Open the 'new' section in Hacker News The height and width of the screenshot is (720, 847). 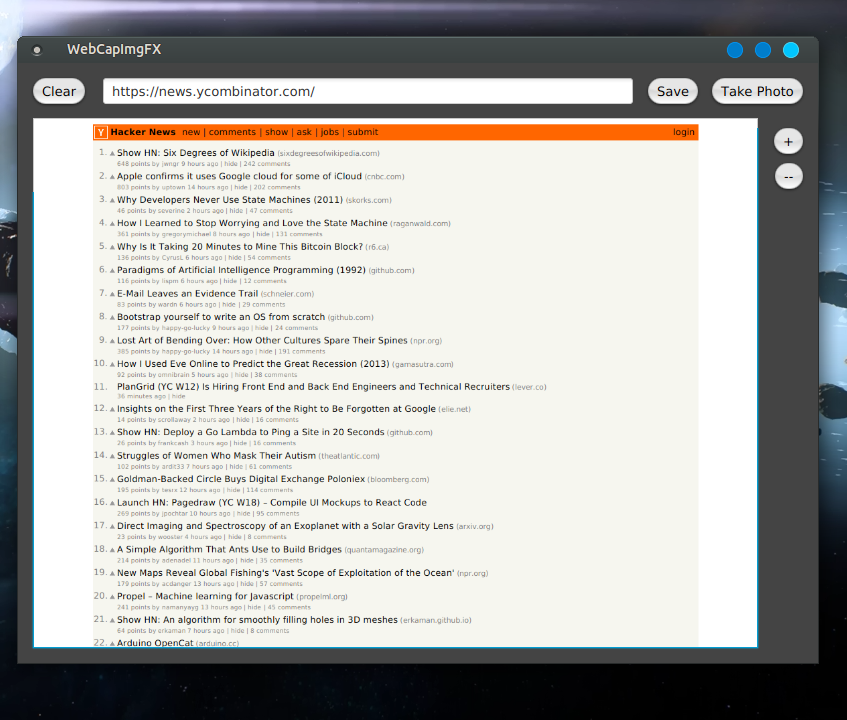(190, 132)
